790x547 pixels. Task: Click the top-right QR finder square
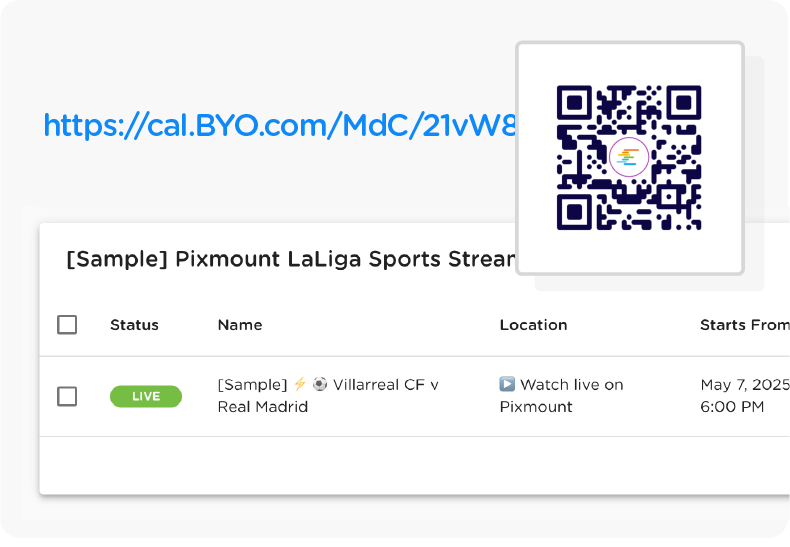click(684, 103)
